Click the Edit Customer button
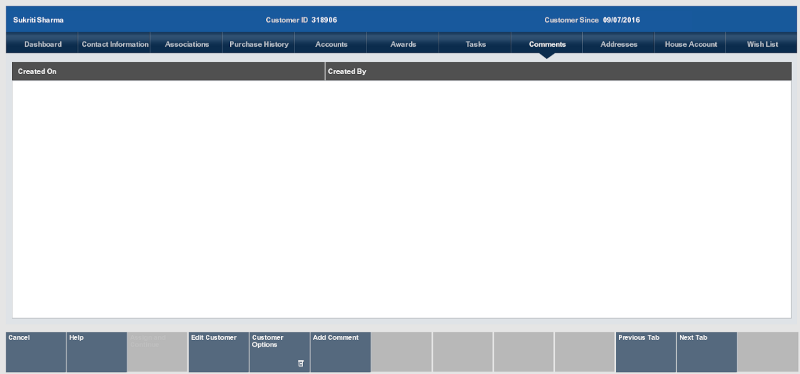Image resolution: width=800 pixels, height=374 pixels. pos(219,352)
